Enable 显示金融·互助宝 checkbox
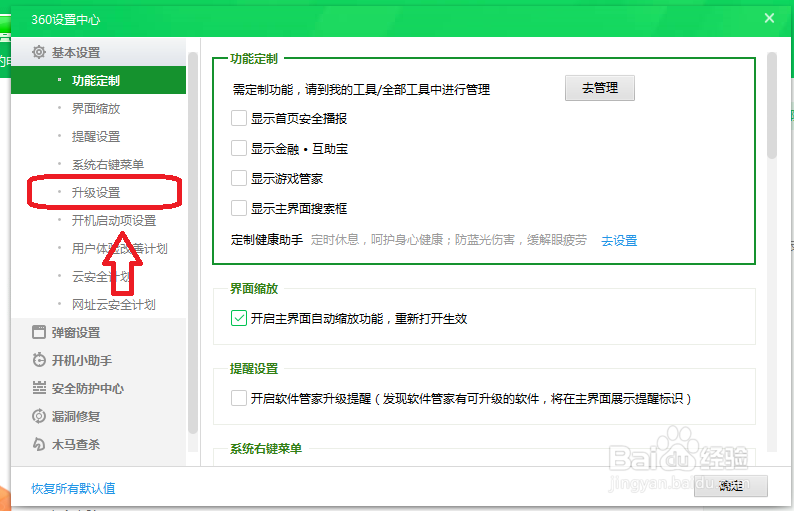Screen dimensions: 794x511 pos(239,148)
